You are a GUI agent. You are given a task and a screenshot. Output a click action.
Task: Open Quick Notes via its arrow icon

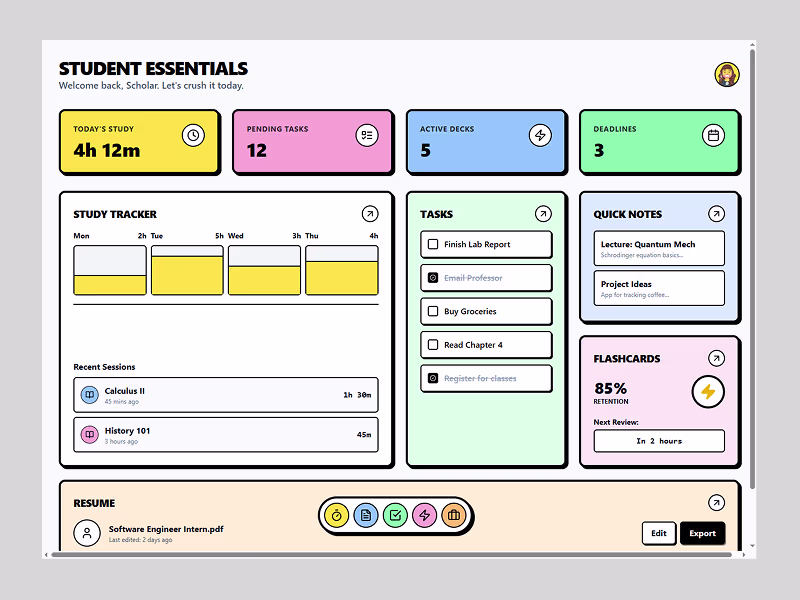coord(716,214)
